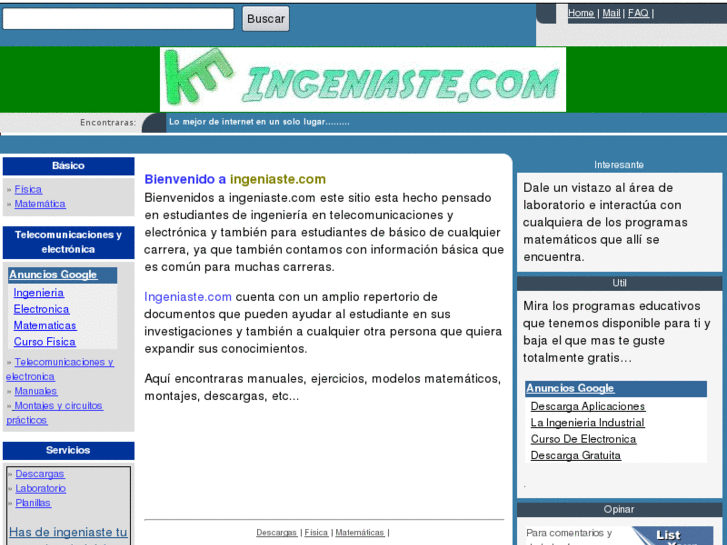727x545 pixels.
Task: Click the Buscar button
Action: pyautogui.click(x=266, y=19)
